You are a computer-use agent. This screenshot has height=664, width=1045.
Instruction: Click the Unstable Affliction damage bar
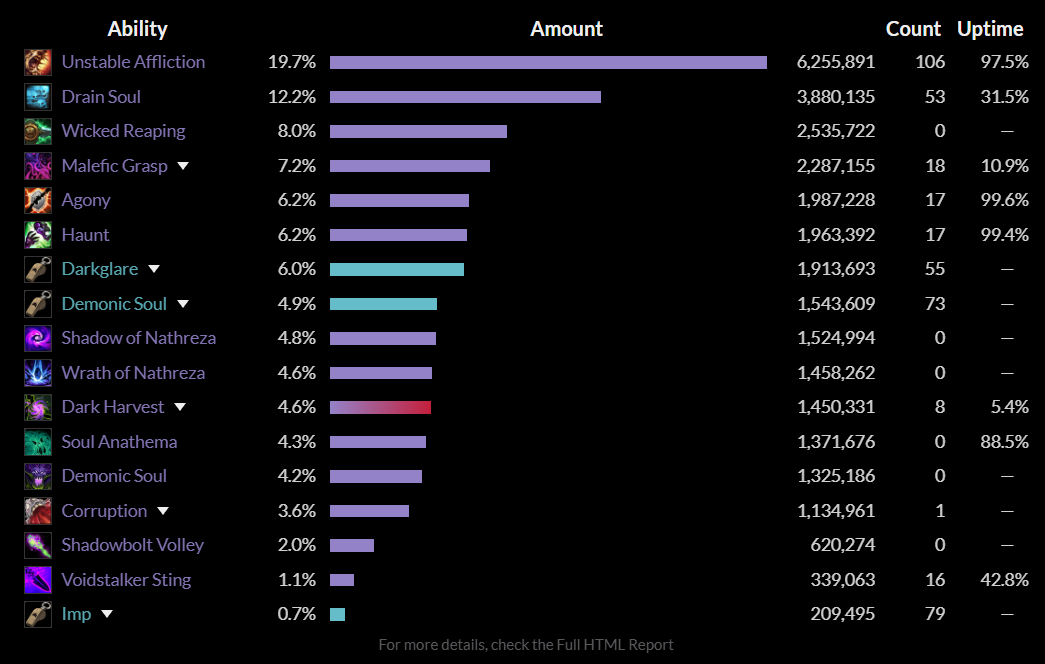[548, 62]
